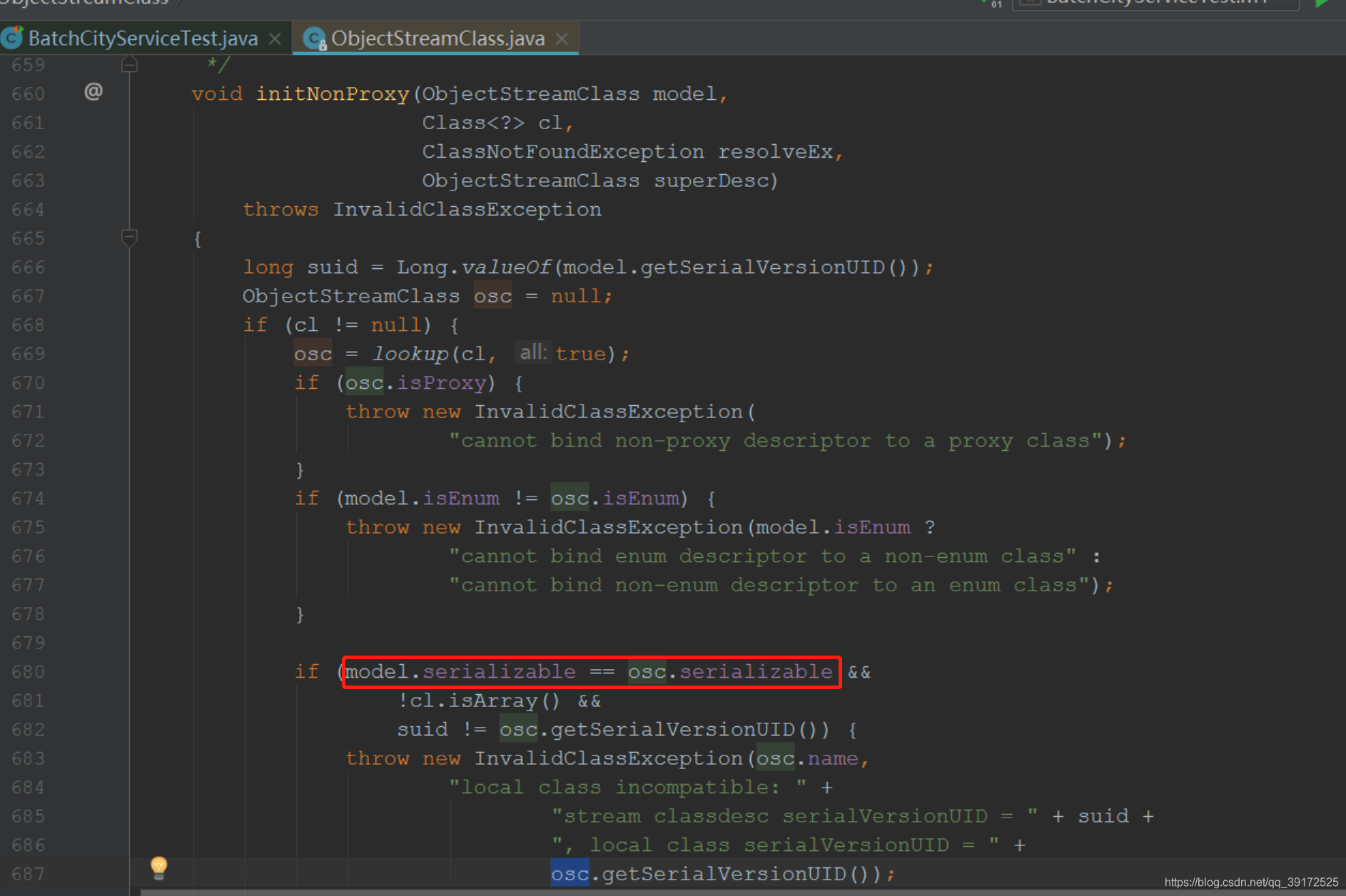Click the 'stream classdesc serialVersionUID' string

click(x=794, y=815)
